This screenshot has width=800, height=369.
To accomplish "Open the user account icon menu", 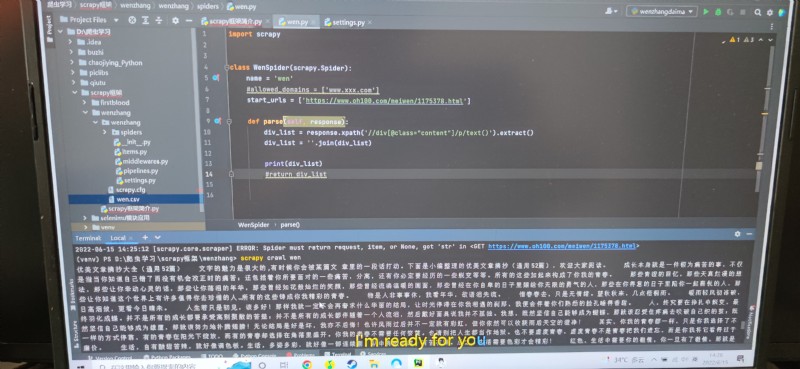I will (610, 11).
